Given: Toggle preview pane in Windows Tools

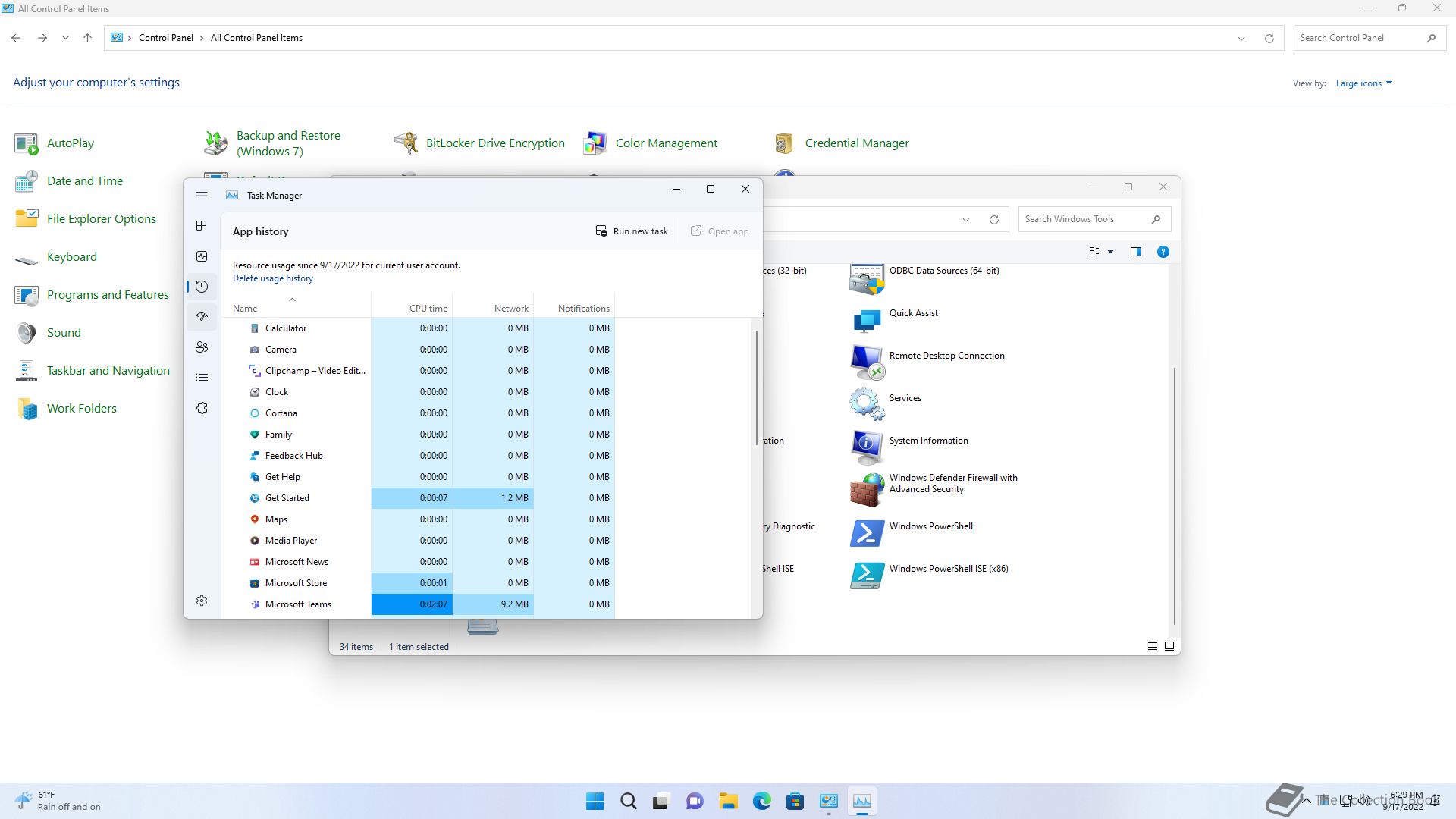Looking at the screenshot, I should pos(1136,252).
